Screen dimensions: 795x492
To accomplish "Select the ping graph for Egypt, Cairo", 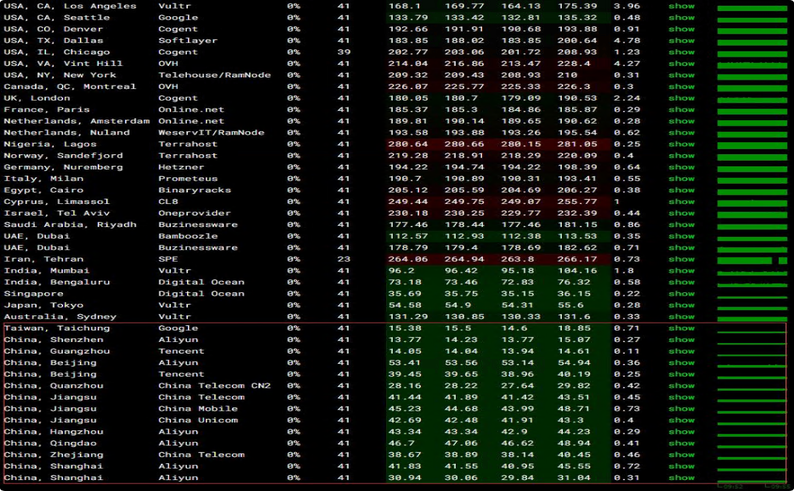I will coord(752,190).
